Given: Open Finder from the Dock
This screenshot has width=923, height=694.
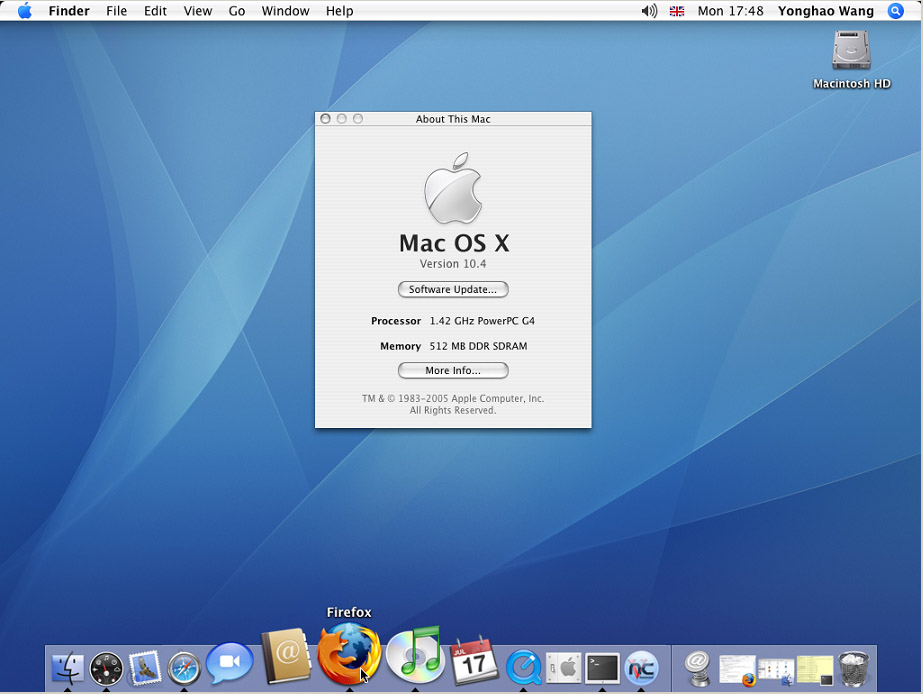Looking at the screenshot, I should [x=68, y=668].
